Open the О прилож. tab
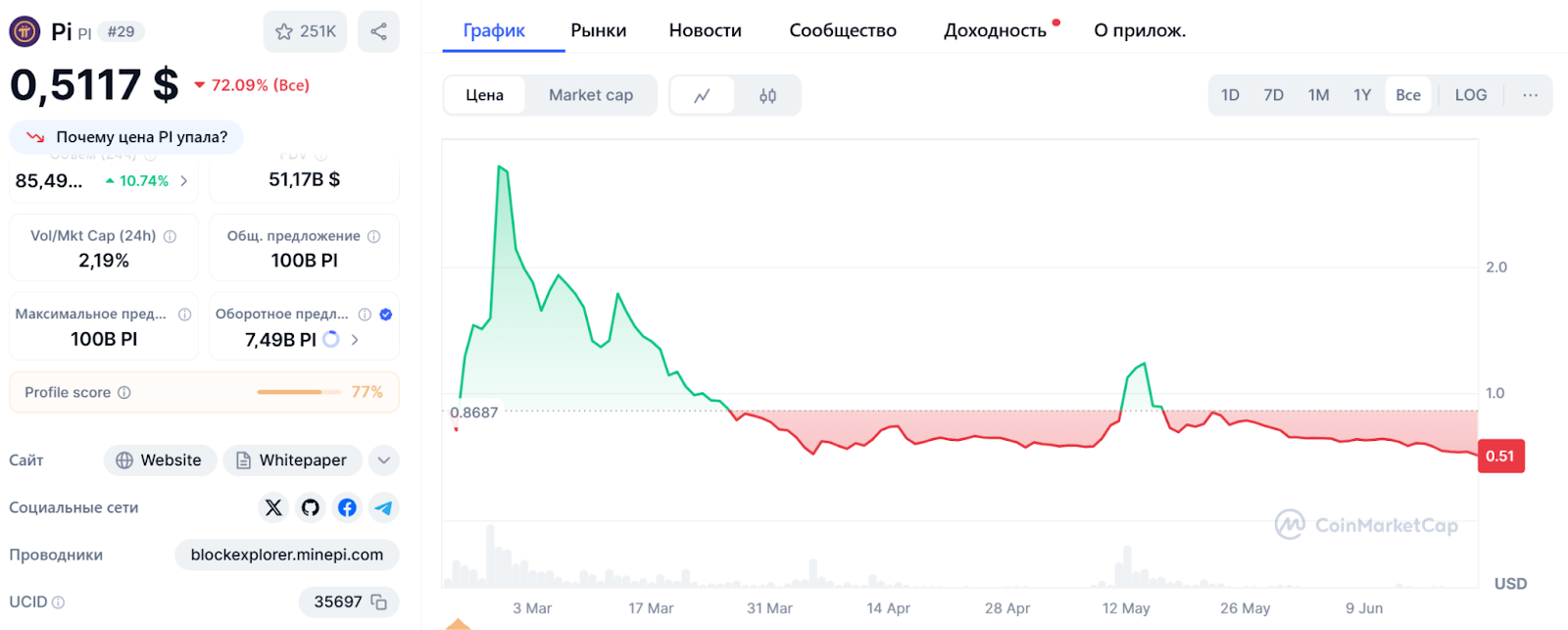Image resolution: width=1568 pixels, height=630 pixels. (1140, 30)
